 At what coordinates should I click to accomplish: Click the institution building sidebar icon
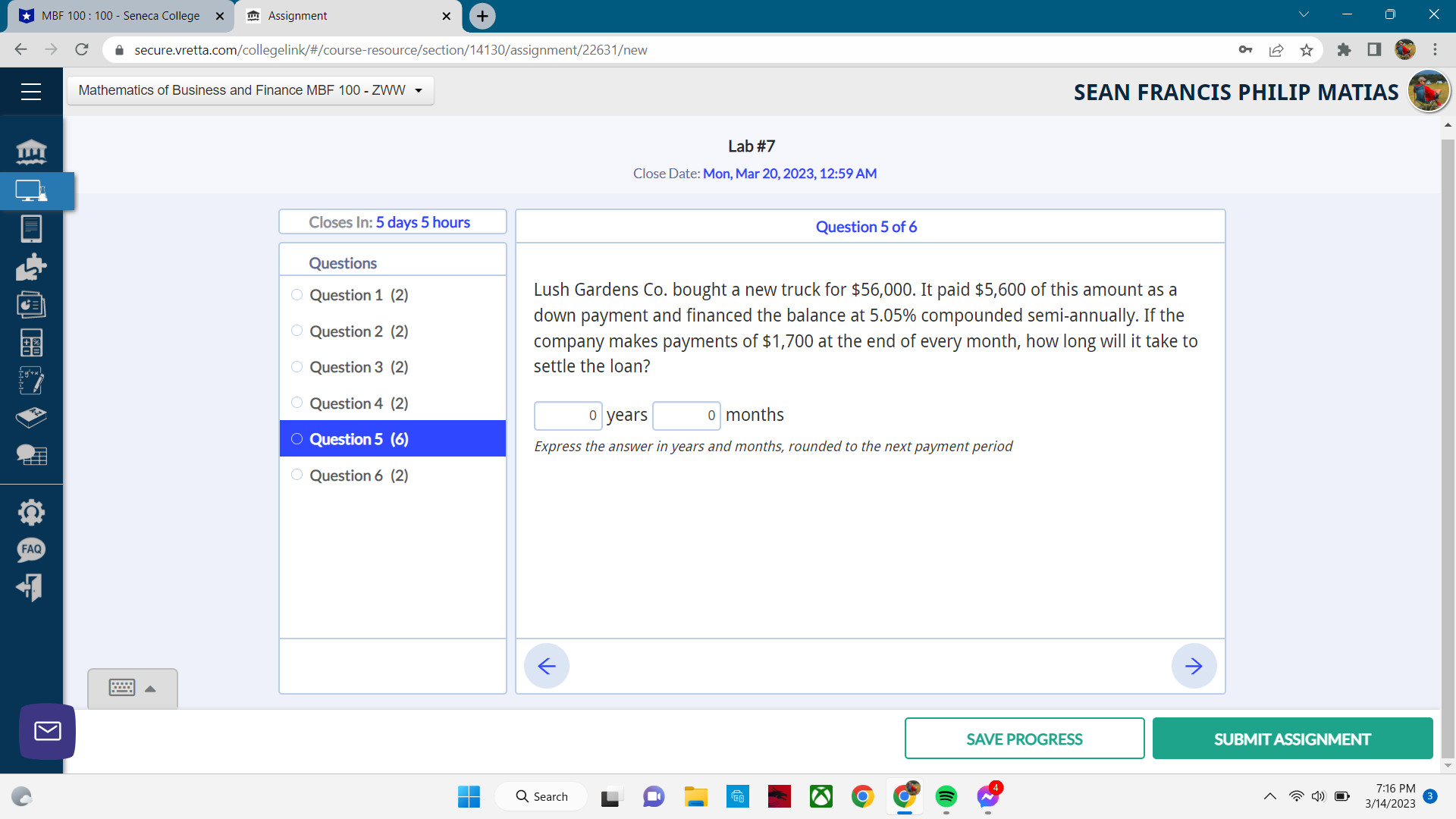pyautogui.click(x=31, y=152)
